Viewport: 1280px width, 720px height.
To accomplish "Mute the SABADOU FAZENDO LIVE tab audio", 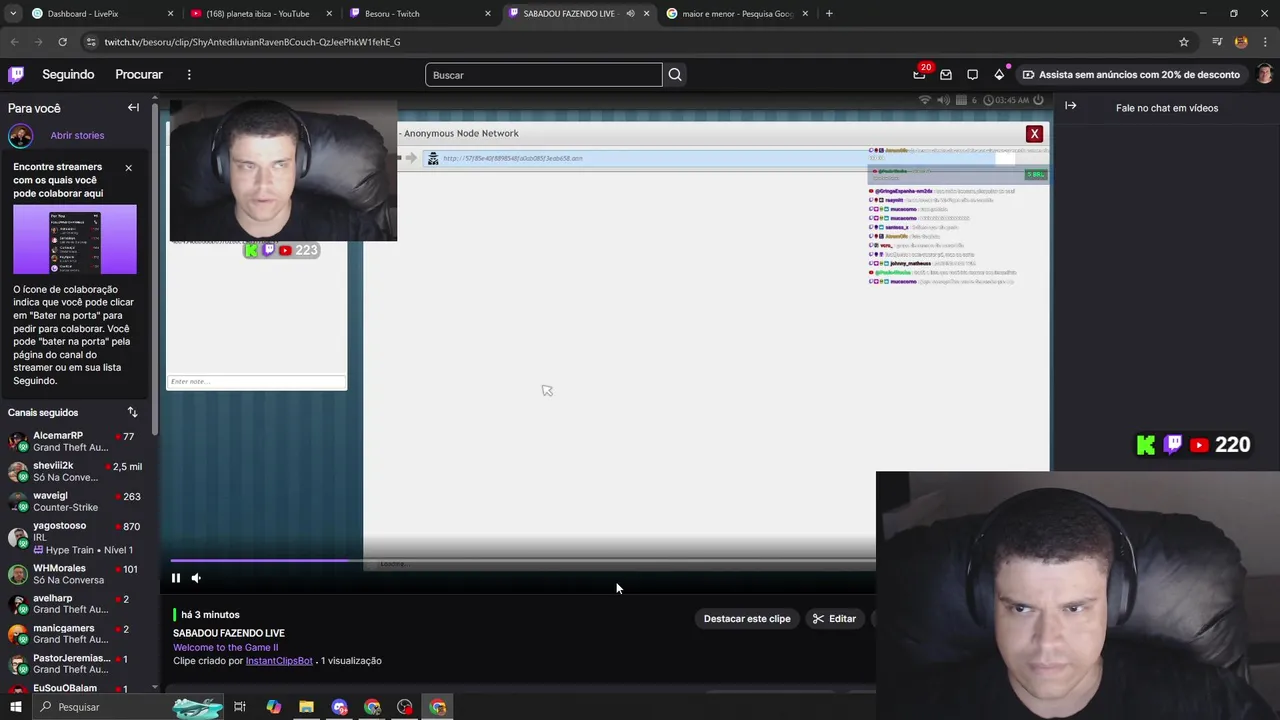I will (x=630, y=14).
